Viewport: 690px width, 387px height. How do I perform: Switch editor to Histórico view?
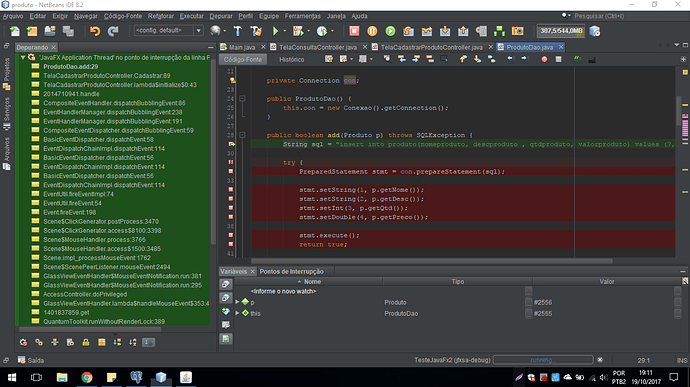[291, 59]
